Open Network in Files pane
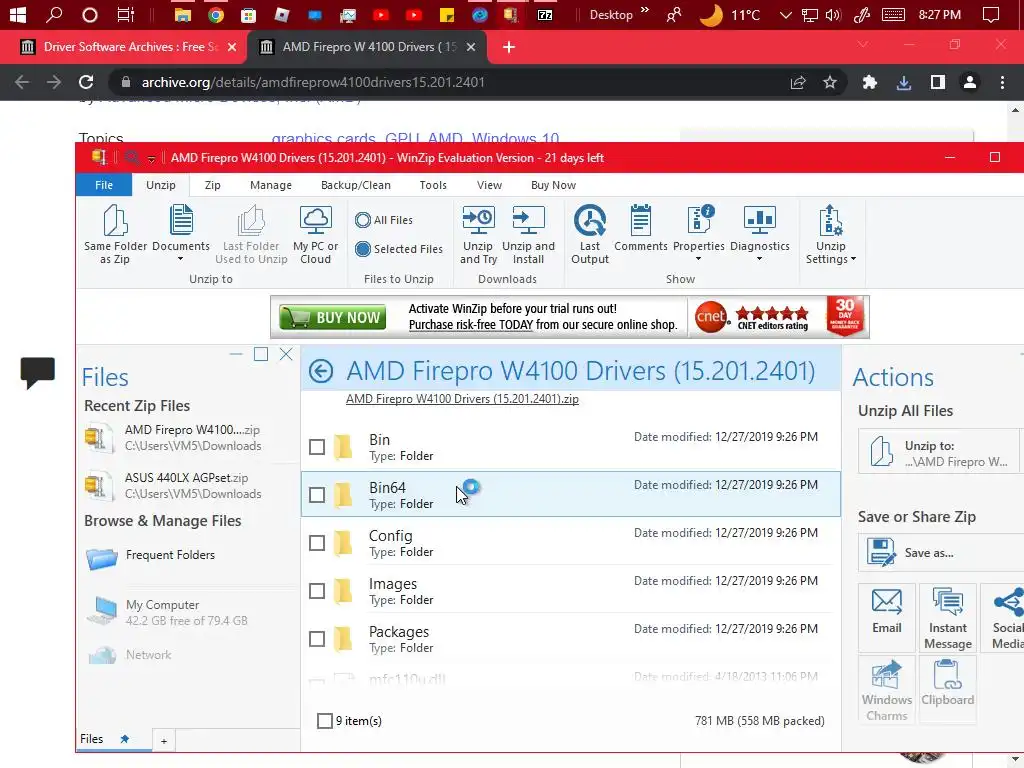 (x=129, y=654)
